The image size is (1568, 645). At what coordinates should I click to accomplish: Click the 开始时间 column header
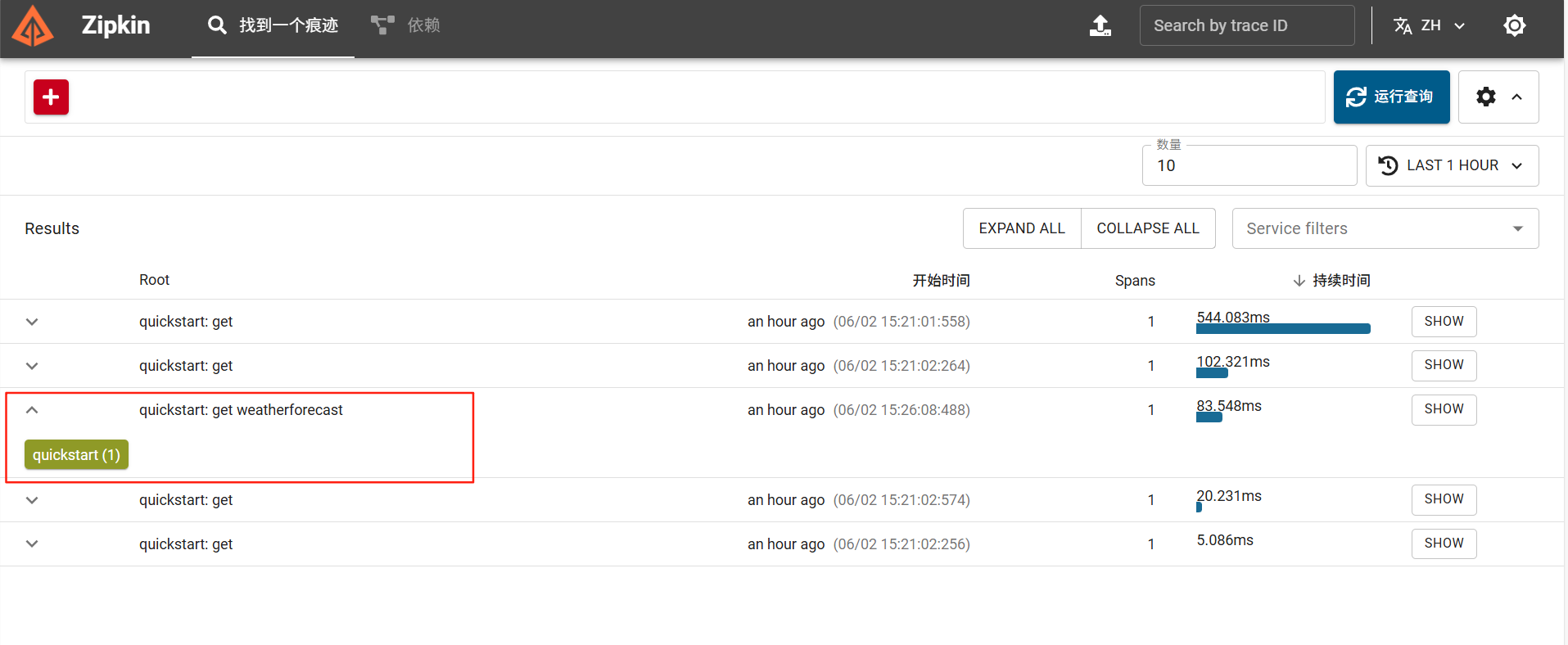[x=941, y=281]
